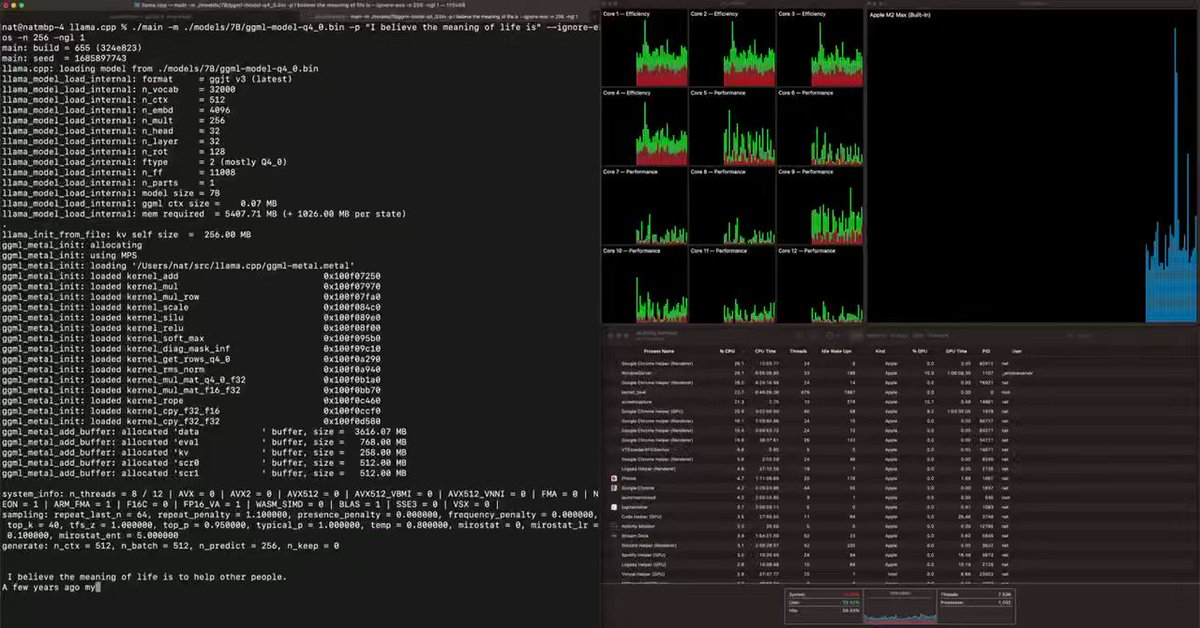
Task: Click the CPU Load graph at bottom
Action: pyautogui.click(x=900, y=608)
